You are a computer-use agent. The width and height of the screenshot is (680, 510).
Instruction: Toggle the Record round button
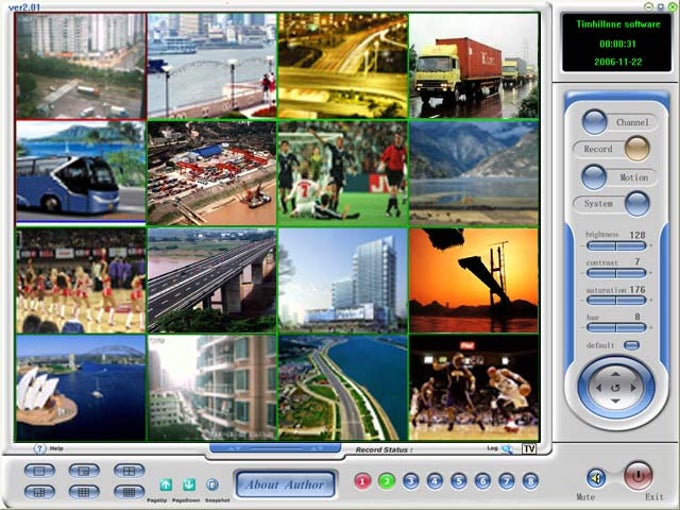[x=637, y=149]
